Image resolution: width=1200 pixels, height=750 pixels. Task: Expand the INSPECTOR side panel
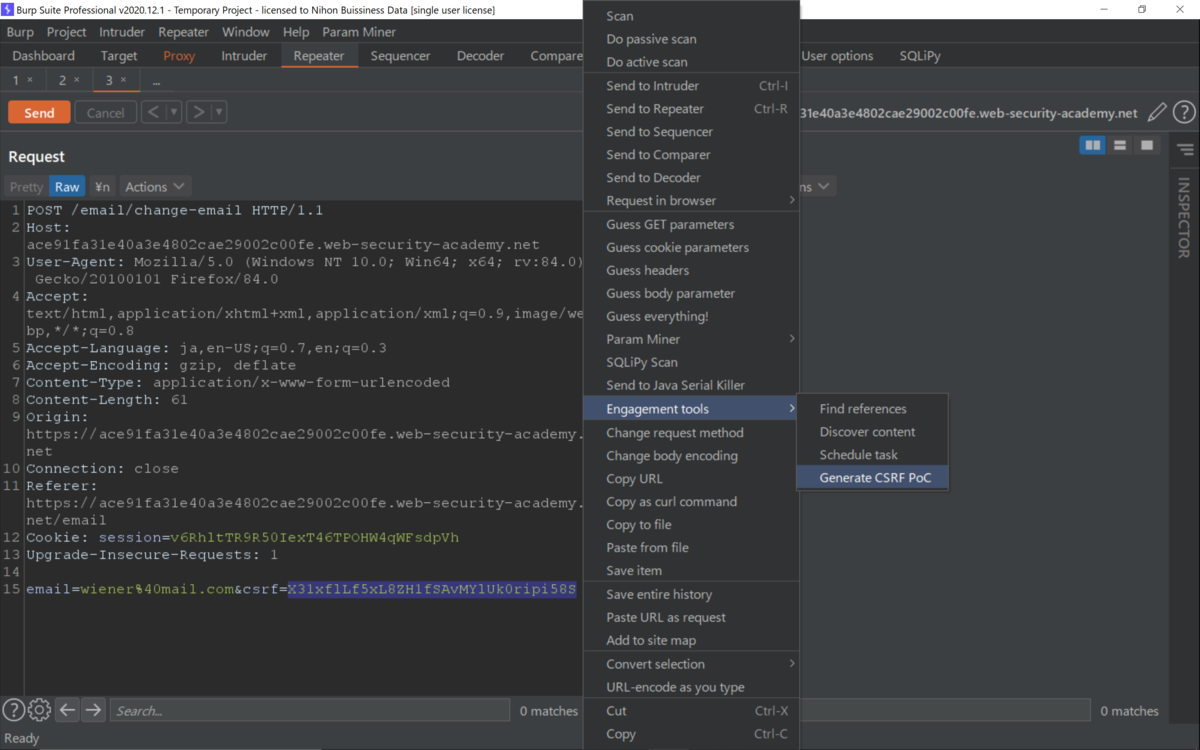click(1184, 218)
